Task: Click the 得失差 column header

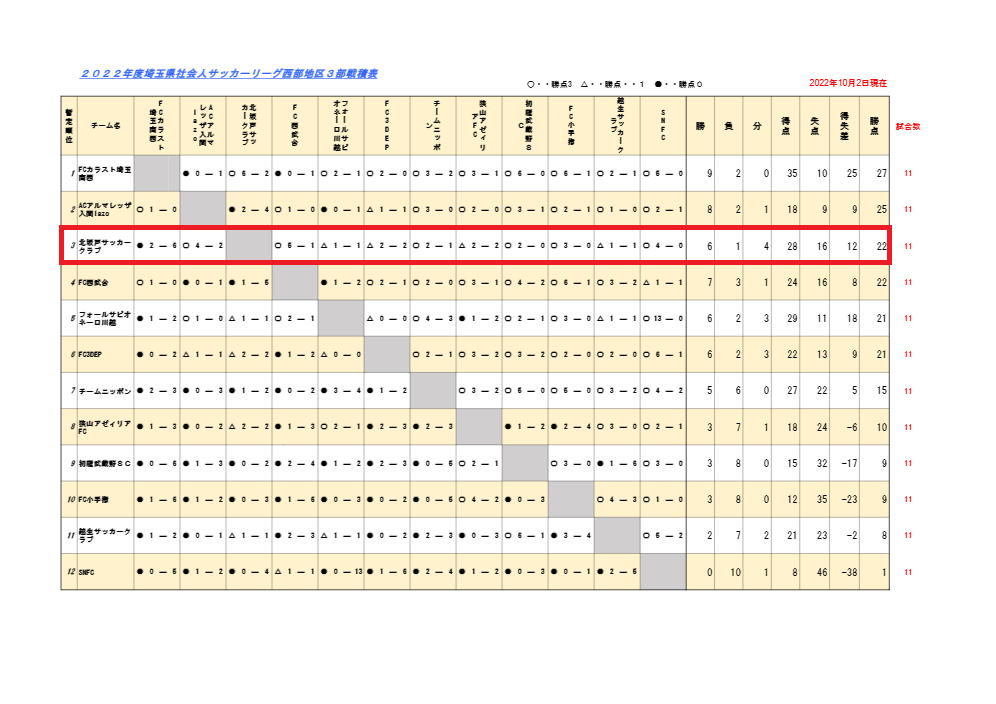Action: coord(846,126)
